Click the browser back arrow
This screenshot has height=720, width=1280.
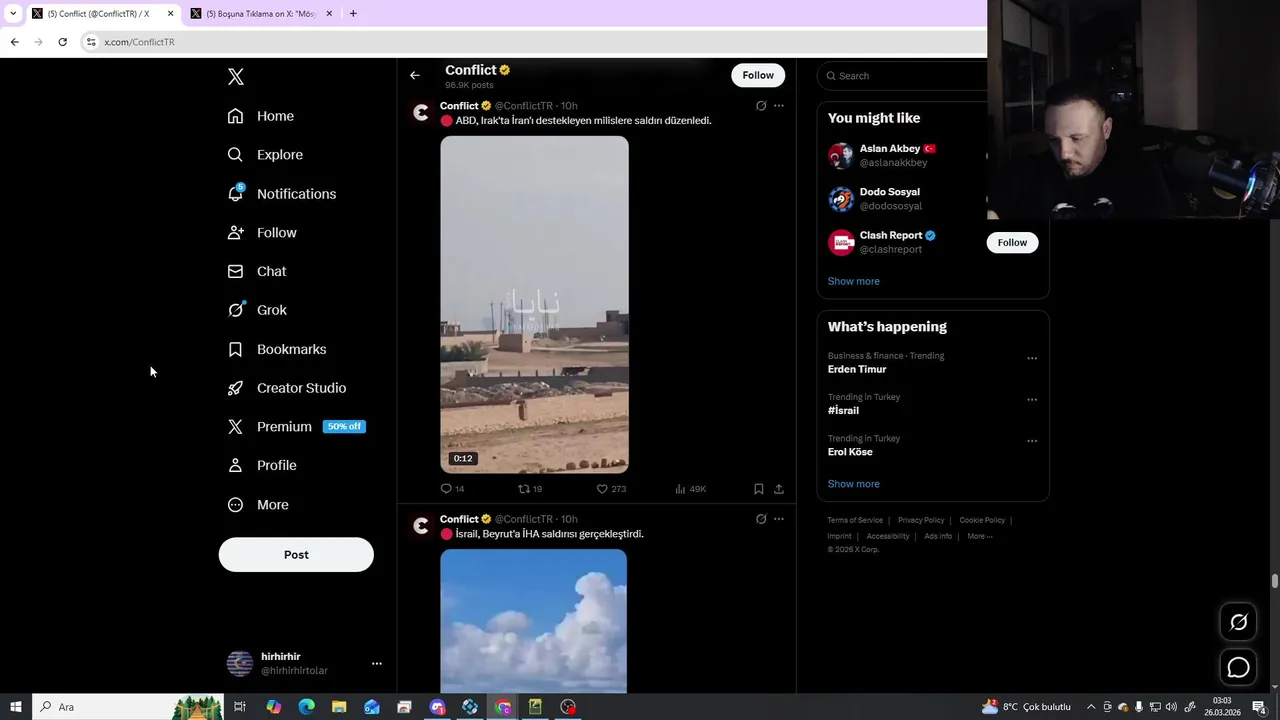(x=14, y=42)
